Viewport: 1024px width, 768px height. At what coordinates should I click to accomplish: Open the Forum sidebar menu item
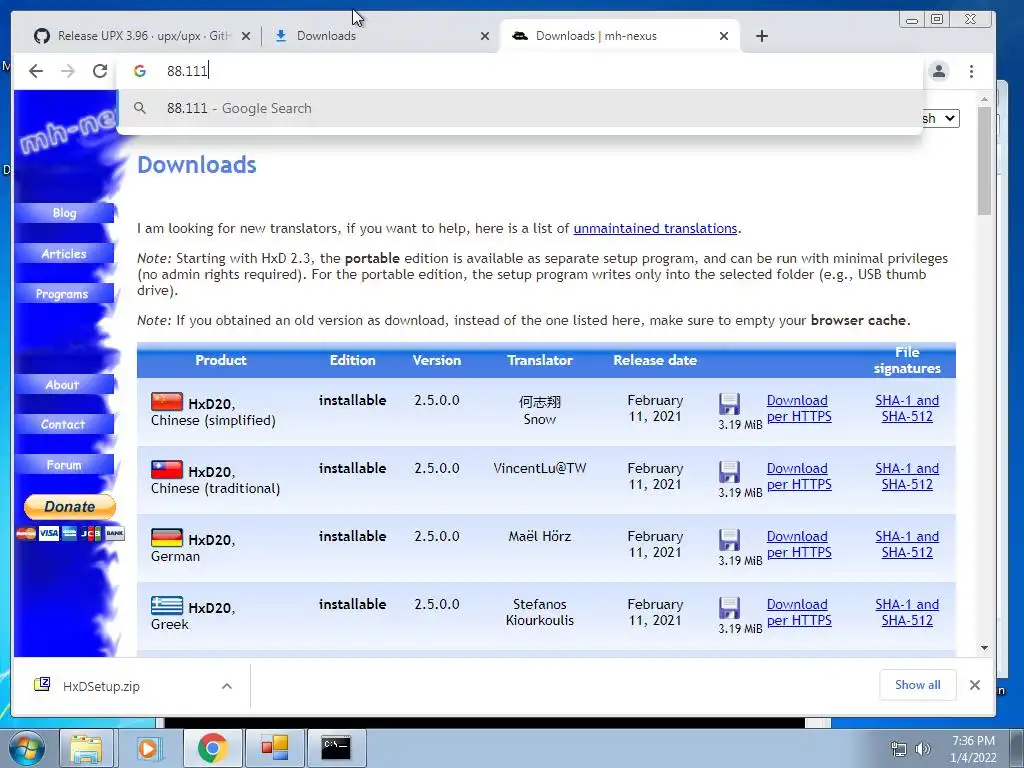tap(64, 465)
